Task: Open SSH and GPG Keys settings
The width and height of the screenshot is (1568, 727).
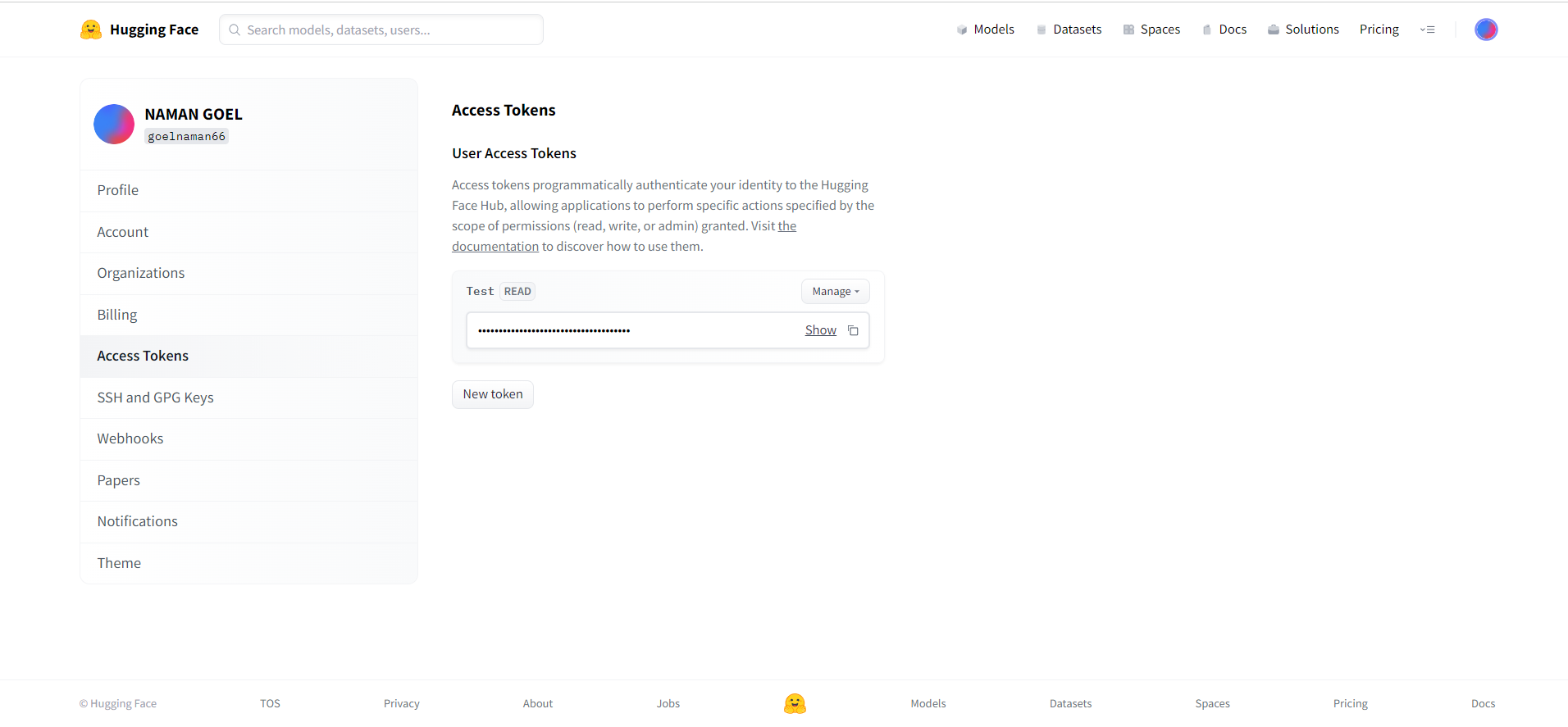Action: pyautogui.click(x=249, y=398)
